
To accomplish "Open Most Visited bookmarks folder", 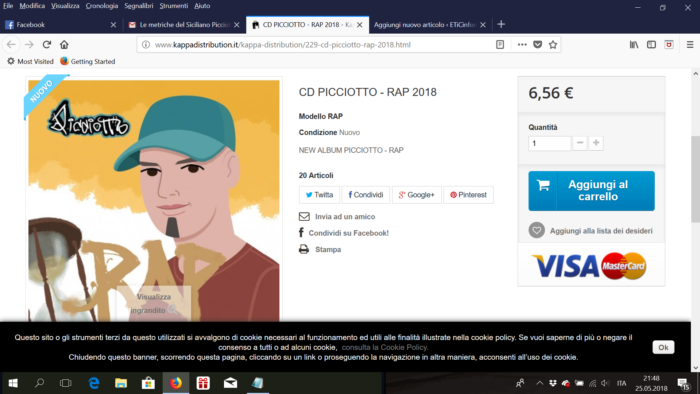I will tap(30, 62).
